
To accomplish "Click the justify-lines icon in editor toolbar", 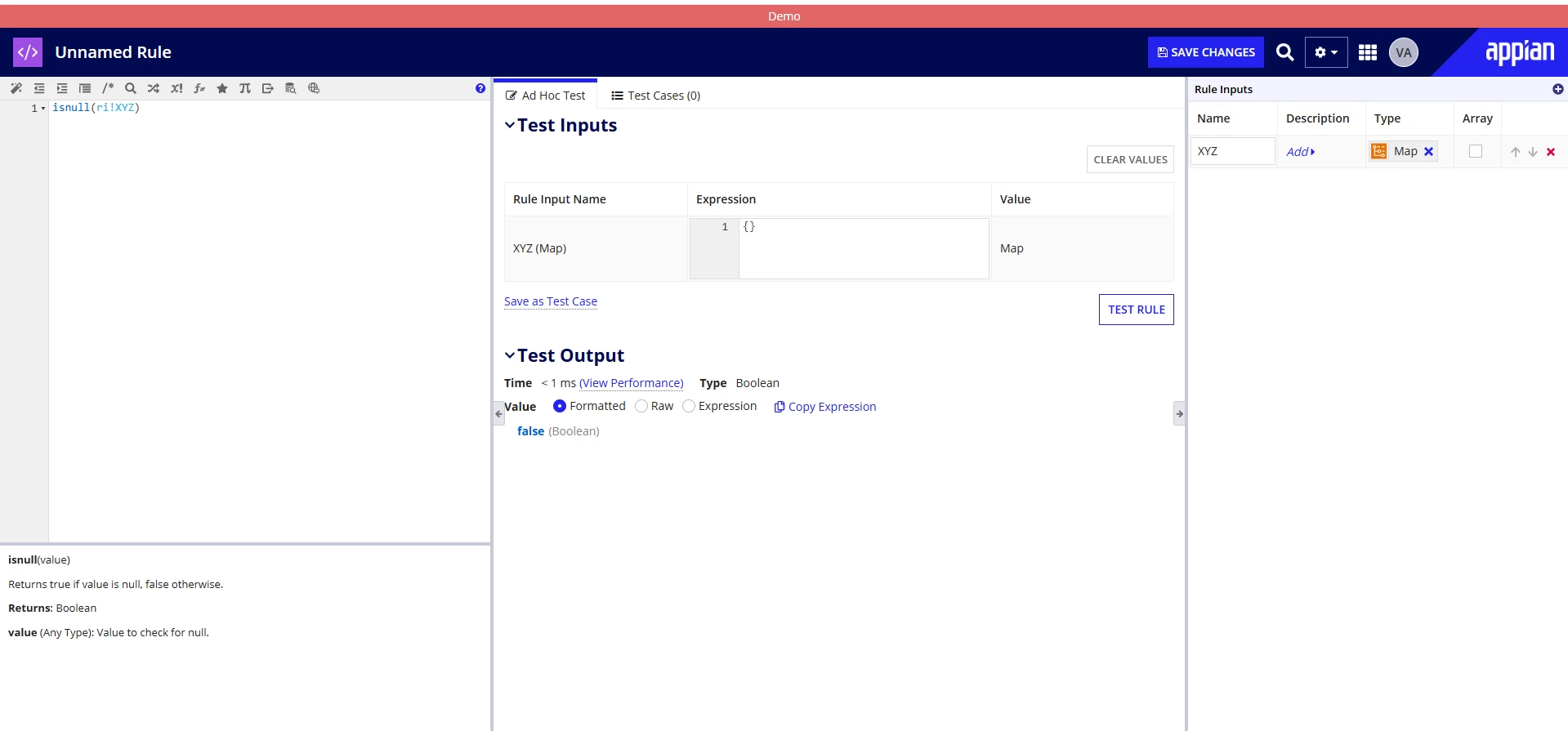I will pos(84,88).
